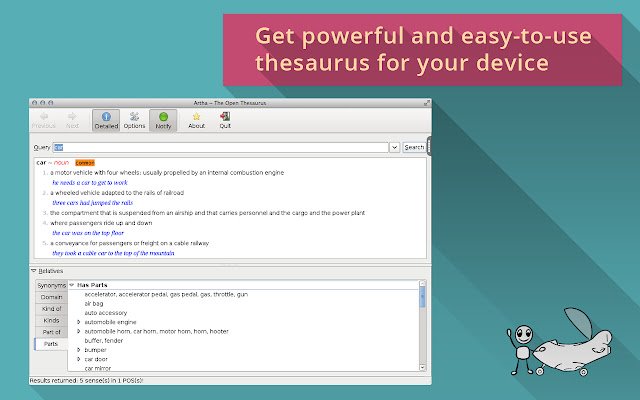Image resolution: width=640 pixels, height=400 pixels.
Task: Click example 'the car was on the top floor'
Action: [88, 233]
